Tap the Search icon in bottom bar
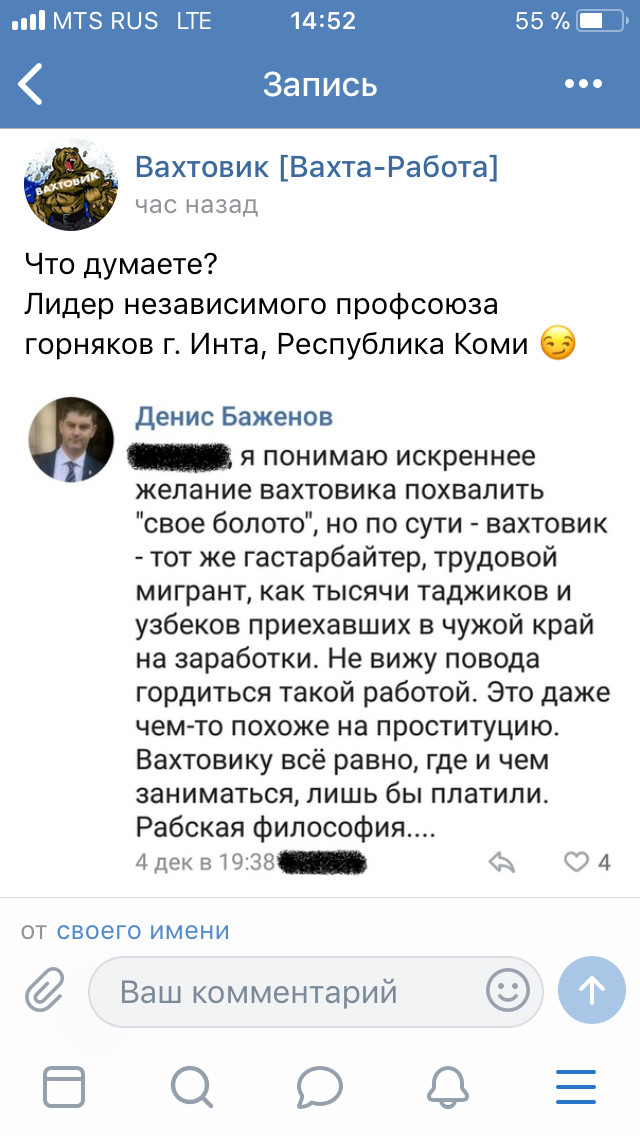 (192, 1087)
